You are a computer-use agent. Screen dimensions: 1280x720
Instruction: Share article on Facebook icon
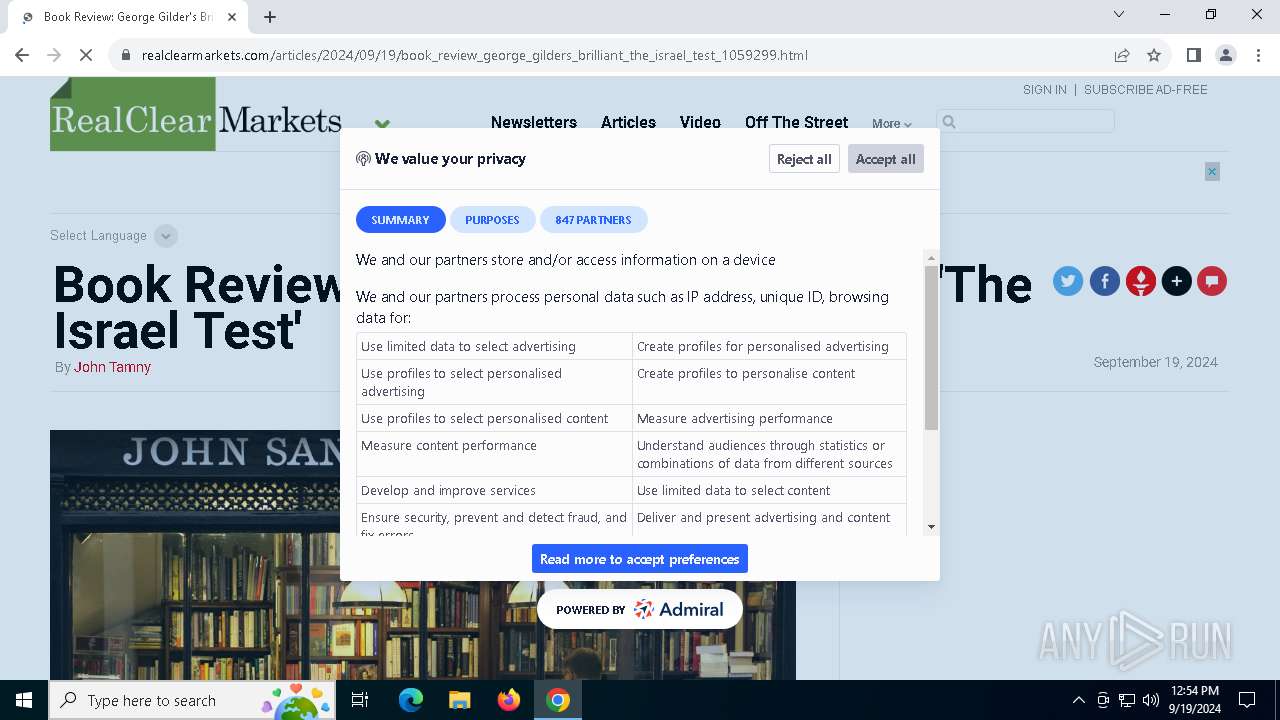(1105, 282)
